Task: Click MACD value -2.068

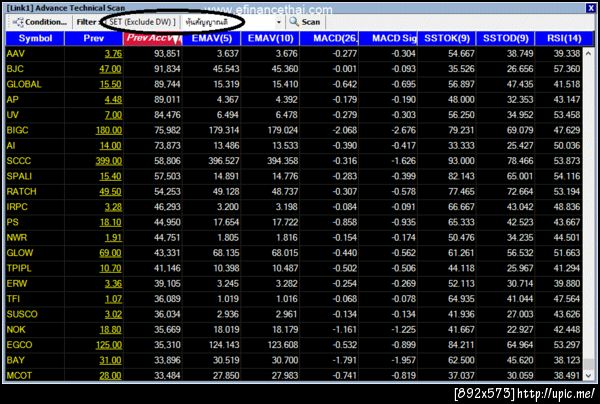Action: coord(345,130)
